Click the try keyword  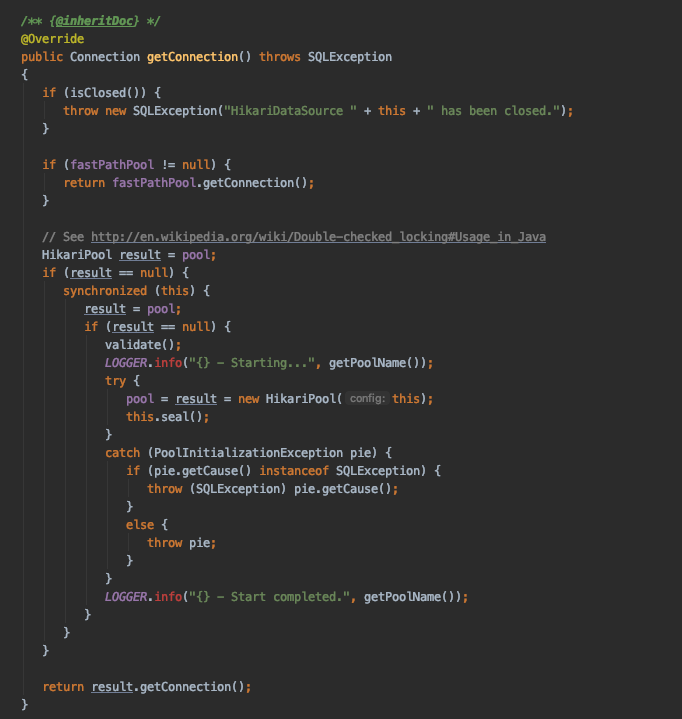click(x=115, y=381)
